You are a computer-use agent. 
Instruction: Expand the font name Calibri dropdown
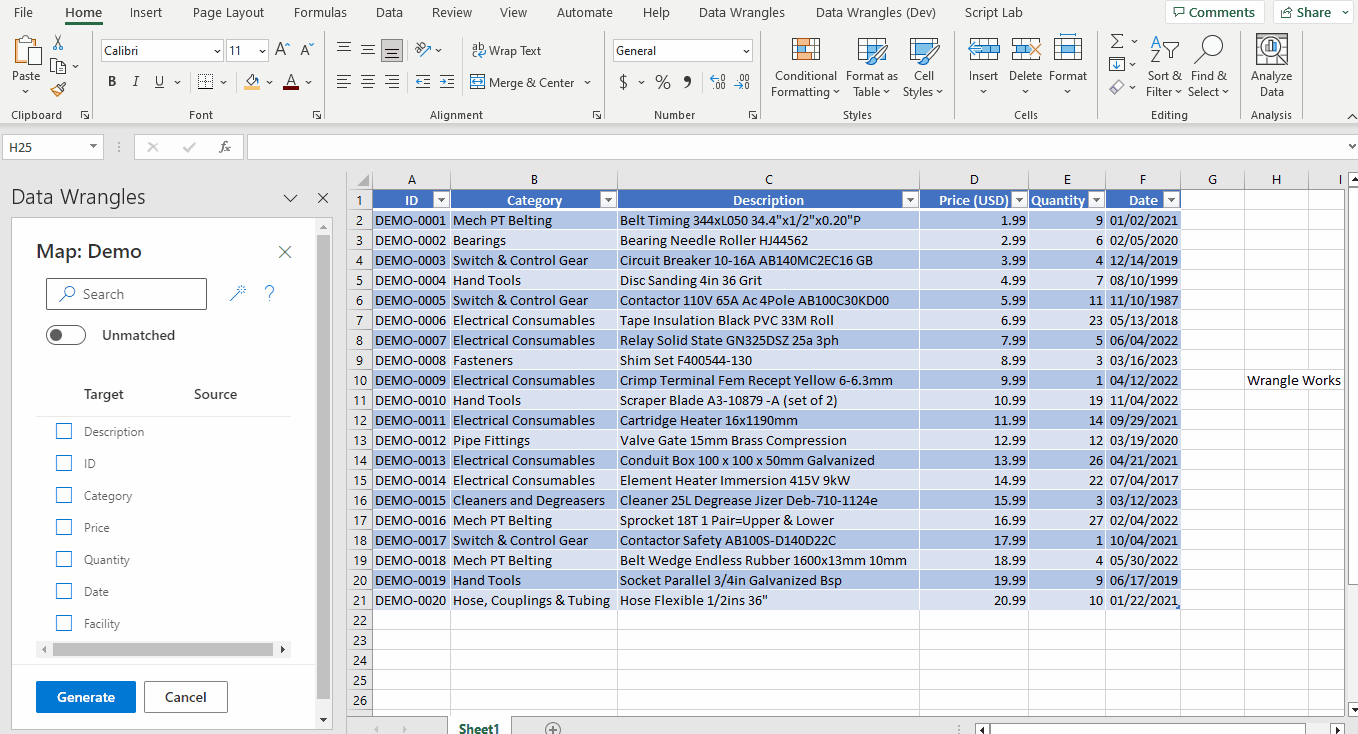(x=217, y=51)
